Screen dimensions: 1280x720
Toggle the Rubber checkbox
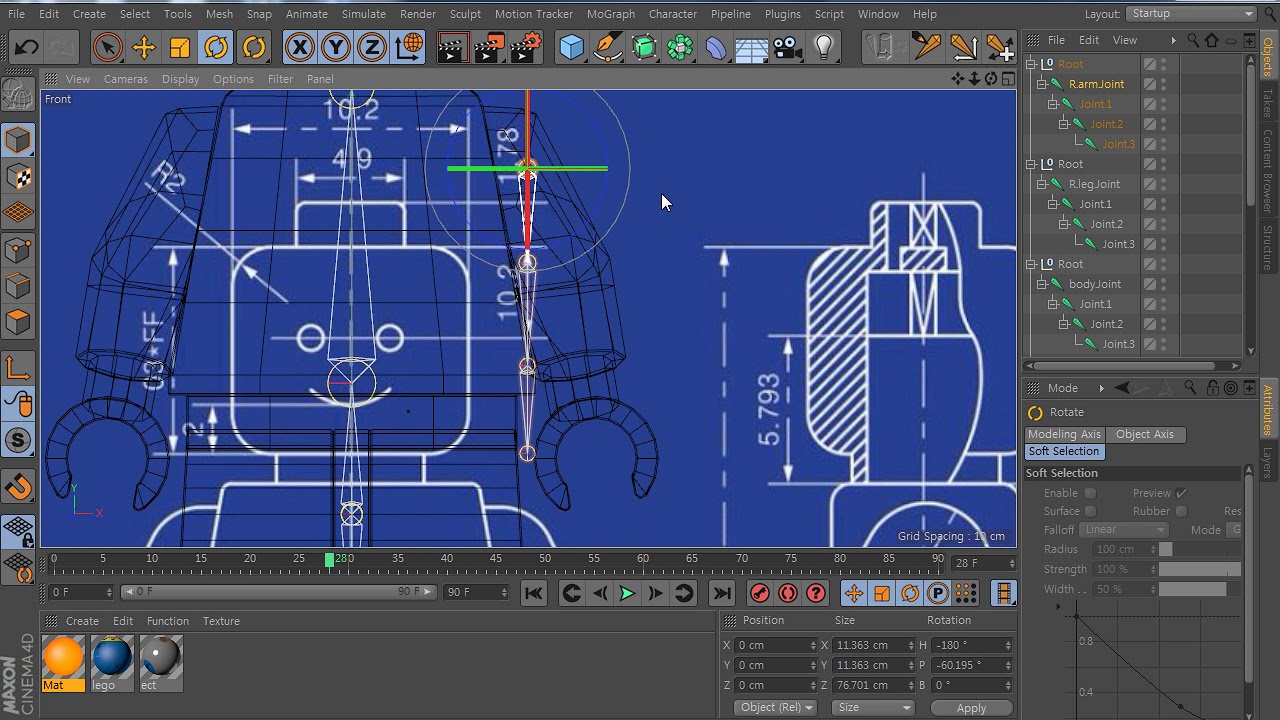coord(1181,511)
